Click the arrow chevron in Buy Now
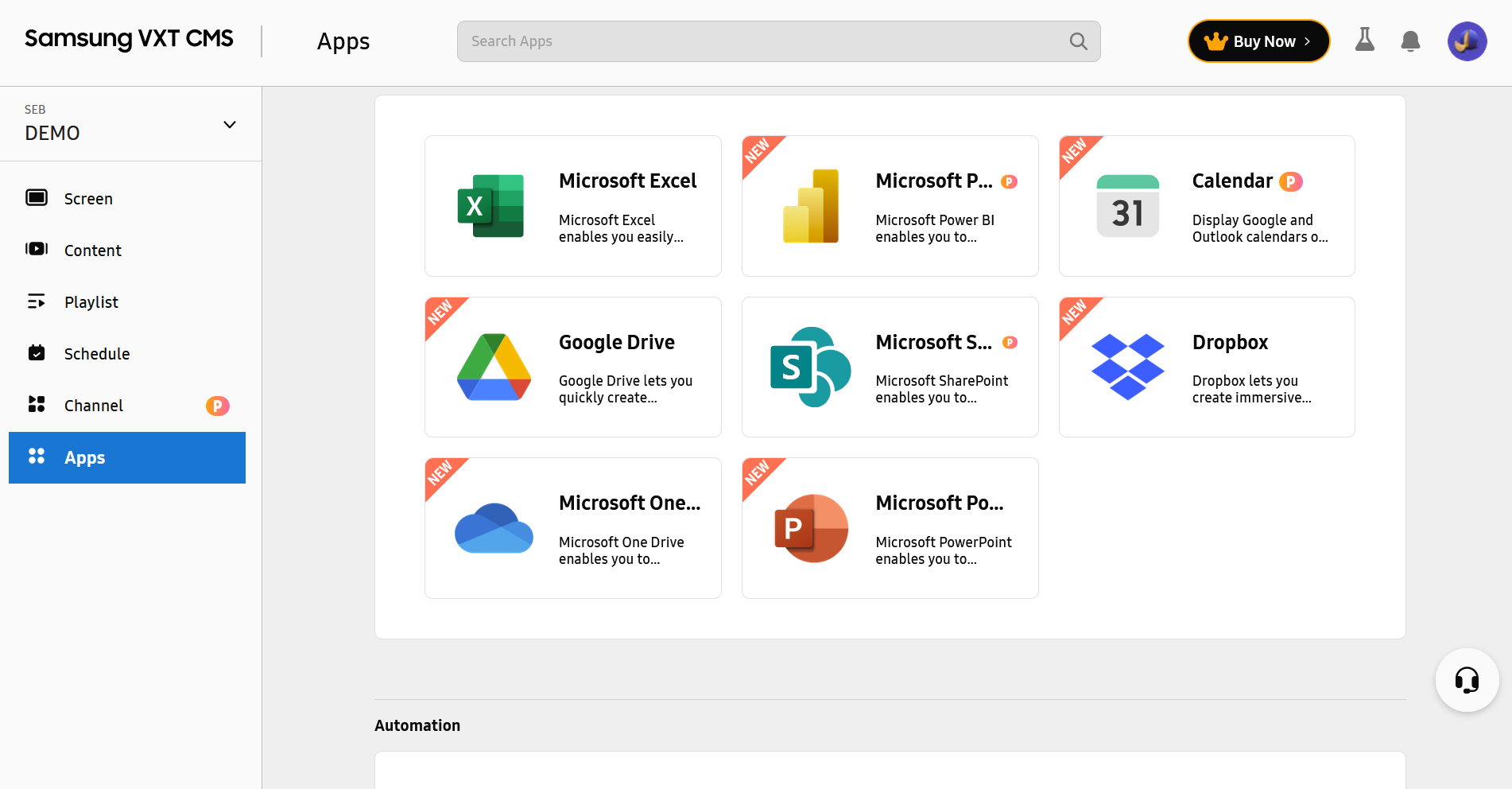Viewport: 1512px width, 789px height. 1307,41
